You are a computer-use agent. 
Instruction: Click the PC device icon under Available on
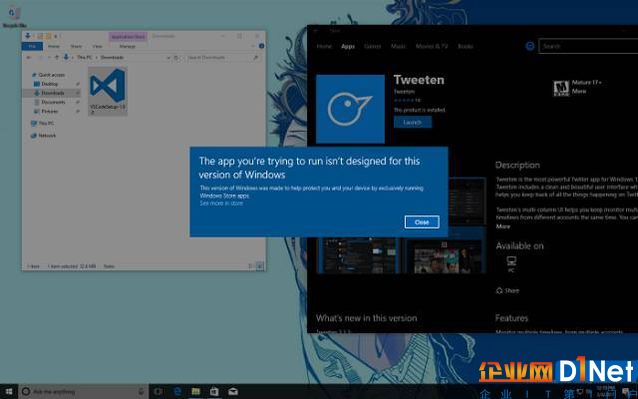pyautogui.click(x=511, y=263)
